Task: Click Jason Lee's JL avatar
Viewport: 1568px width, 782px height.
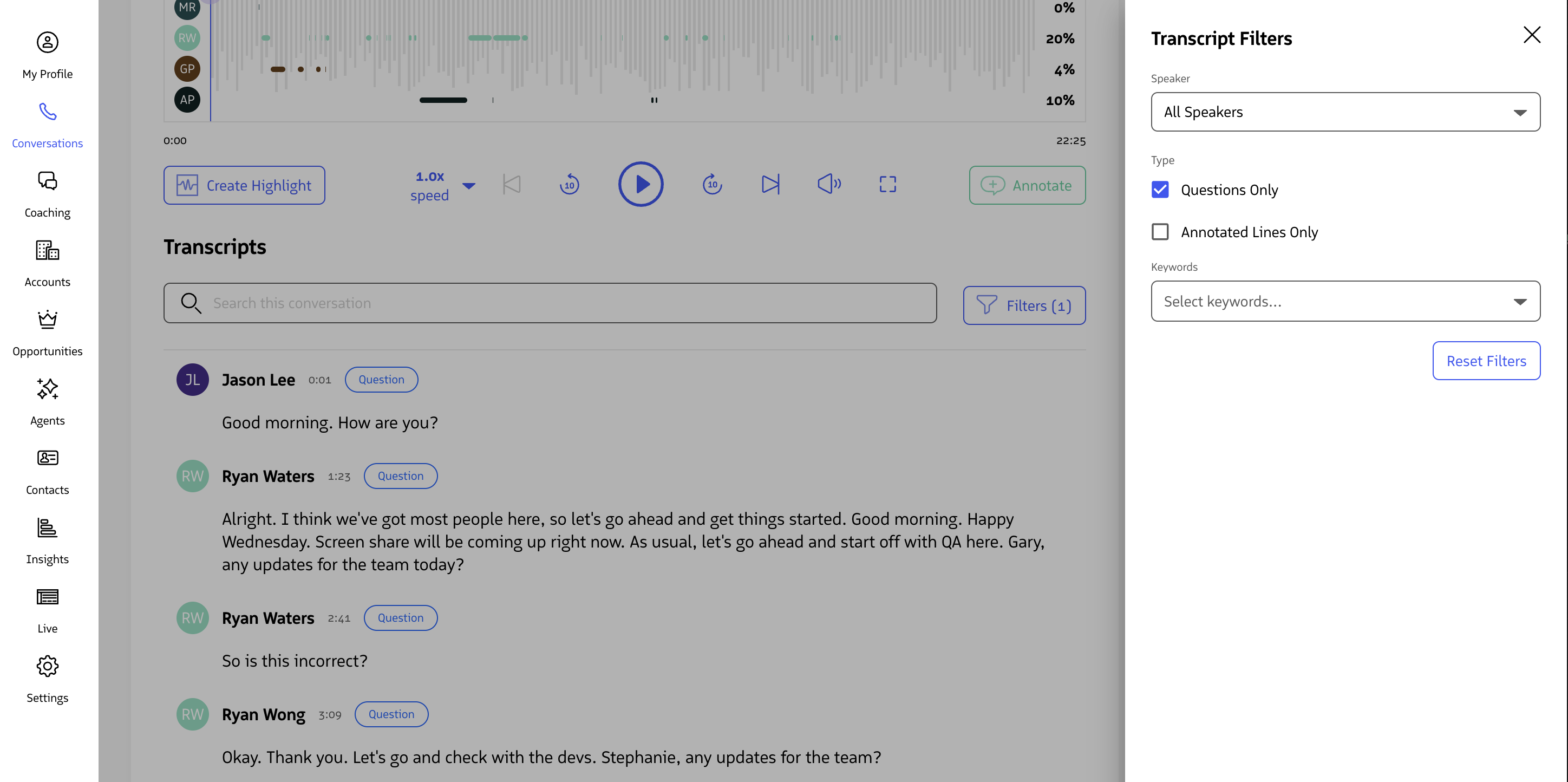Action: tap(192, 380)
